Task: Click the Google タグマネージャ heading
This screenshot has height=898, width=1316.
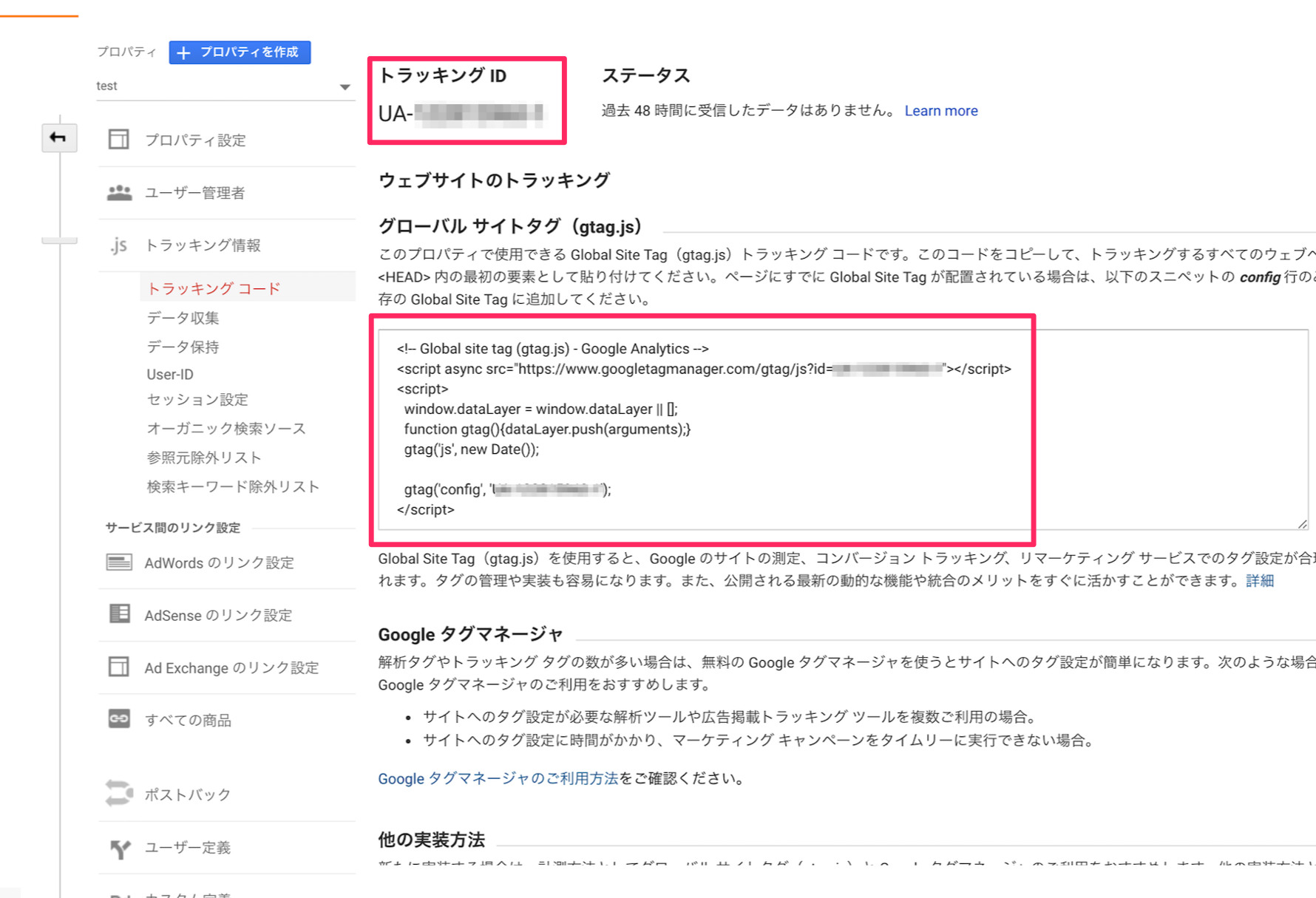Action: (471, 634)
